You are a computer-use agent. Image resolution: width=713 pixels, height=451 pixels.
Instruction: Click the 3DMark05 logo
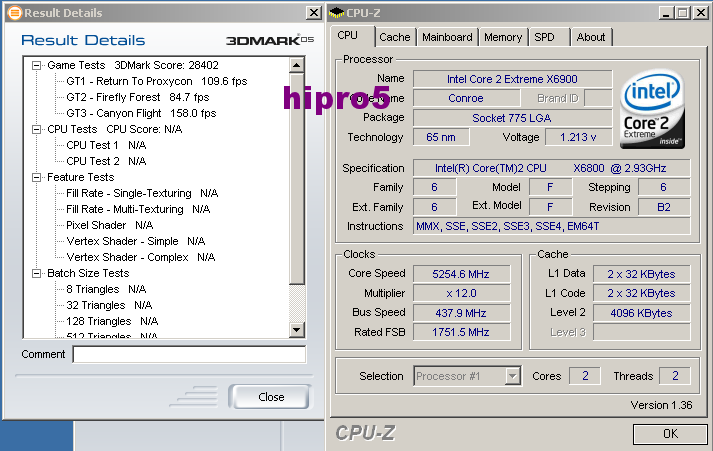coord(270,40)
